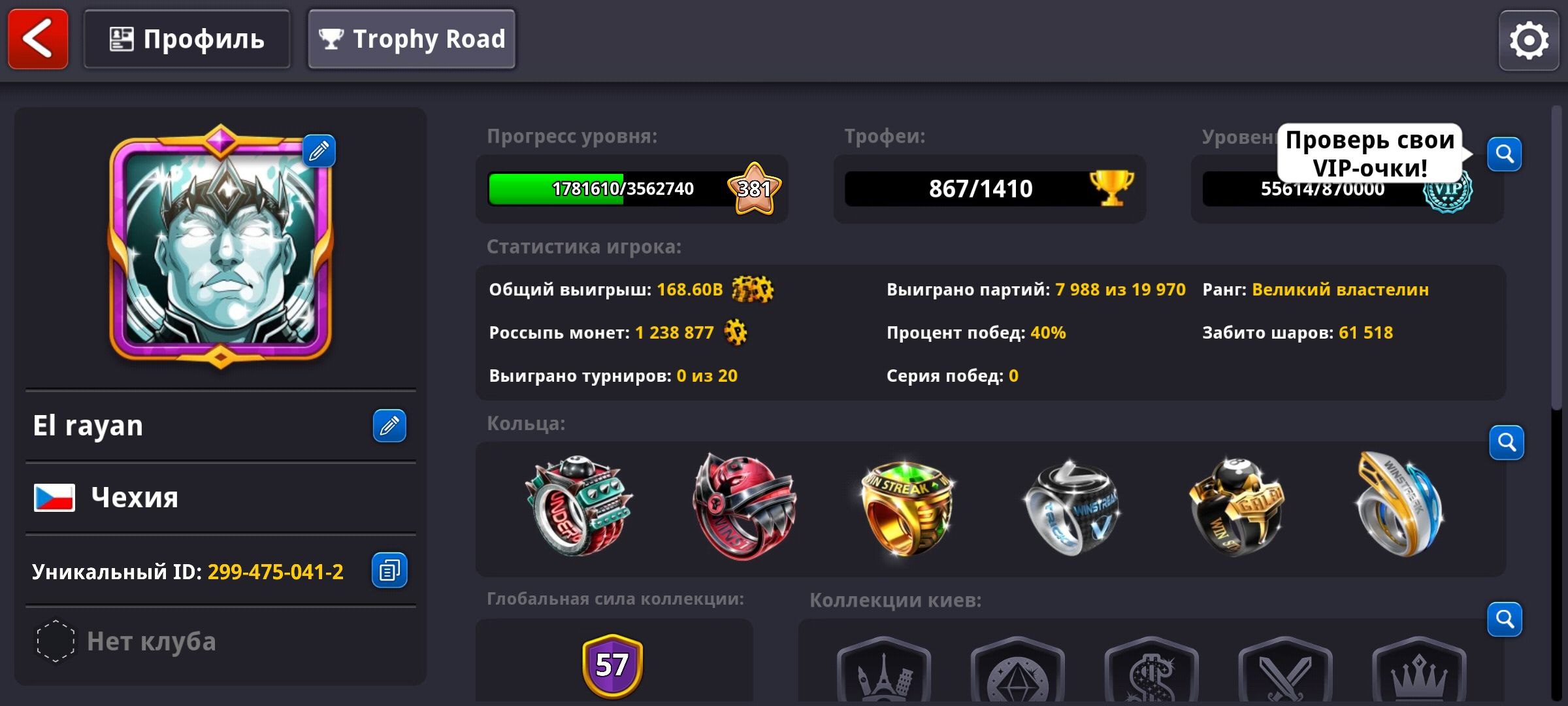The width and height of the screenshot is (1568, 706).
Task: Open the settings gear icon
Action: [x=1529, y=41]
